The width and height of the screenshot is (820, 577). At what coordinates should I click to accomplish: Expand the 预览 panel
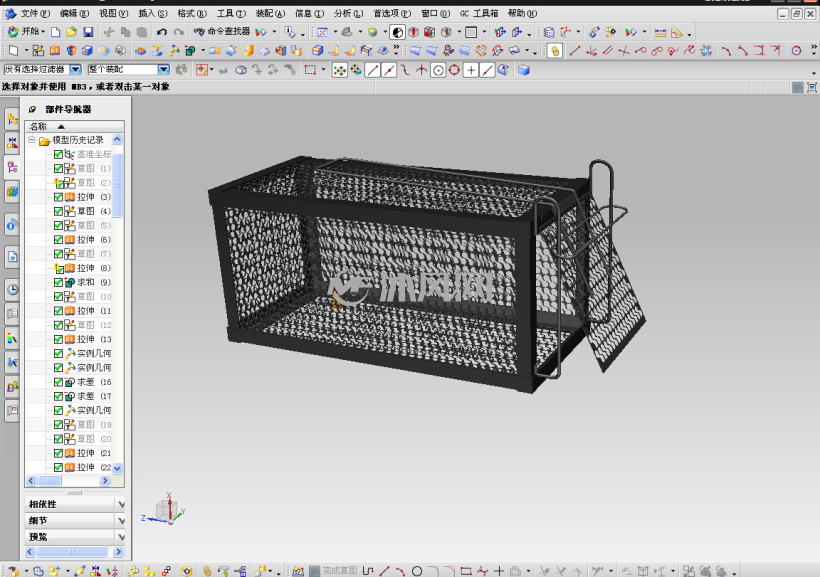75,537
